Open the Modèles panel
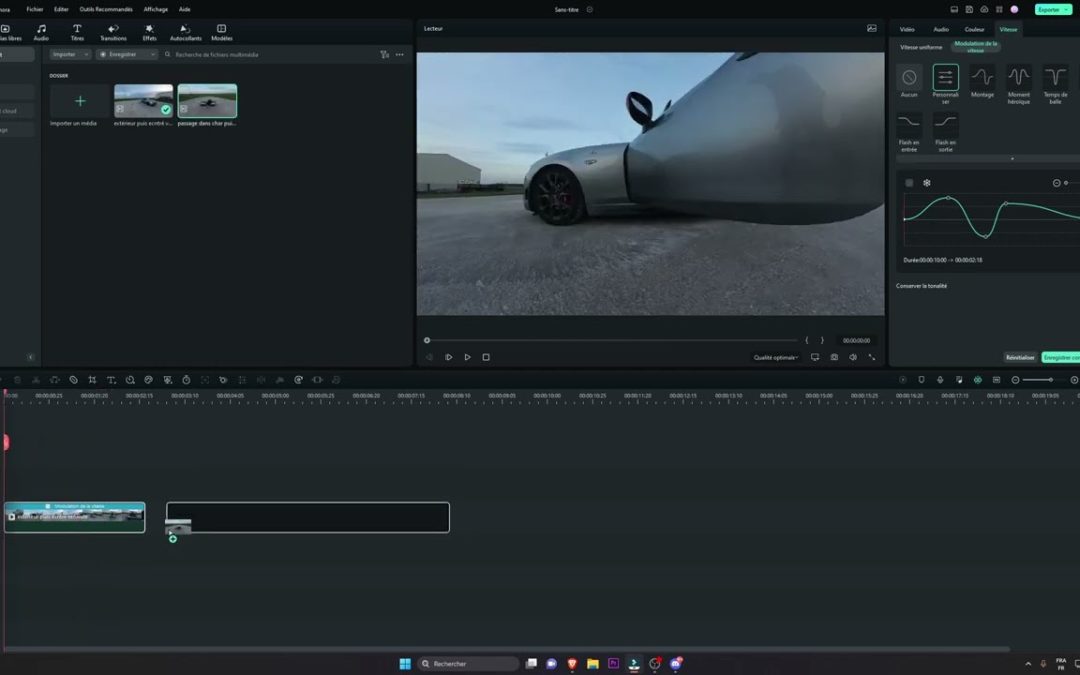Screen dimensions: 1080x675 [222, 32]
